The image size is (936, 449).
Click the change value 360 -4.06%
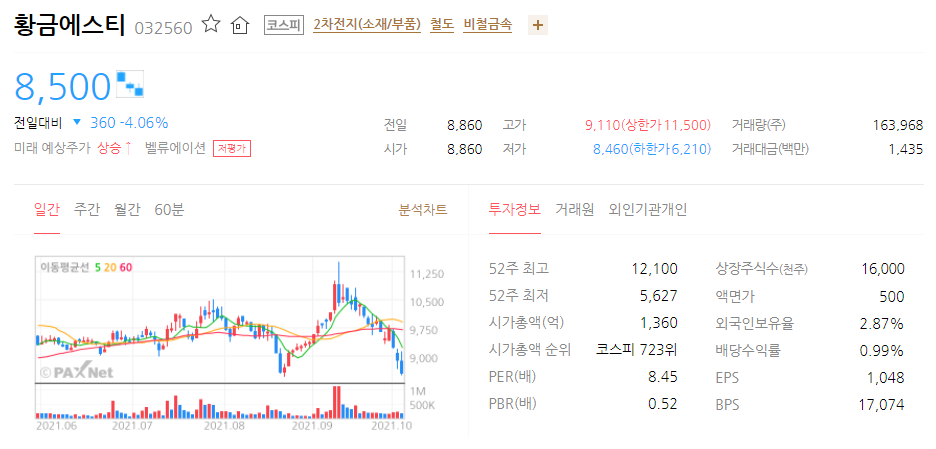click(129, 123)
